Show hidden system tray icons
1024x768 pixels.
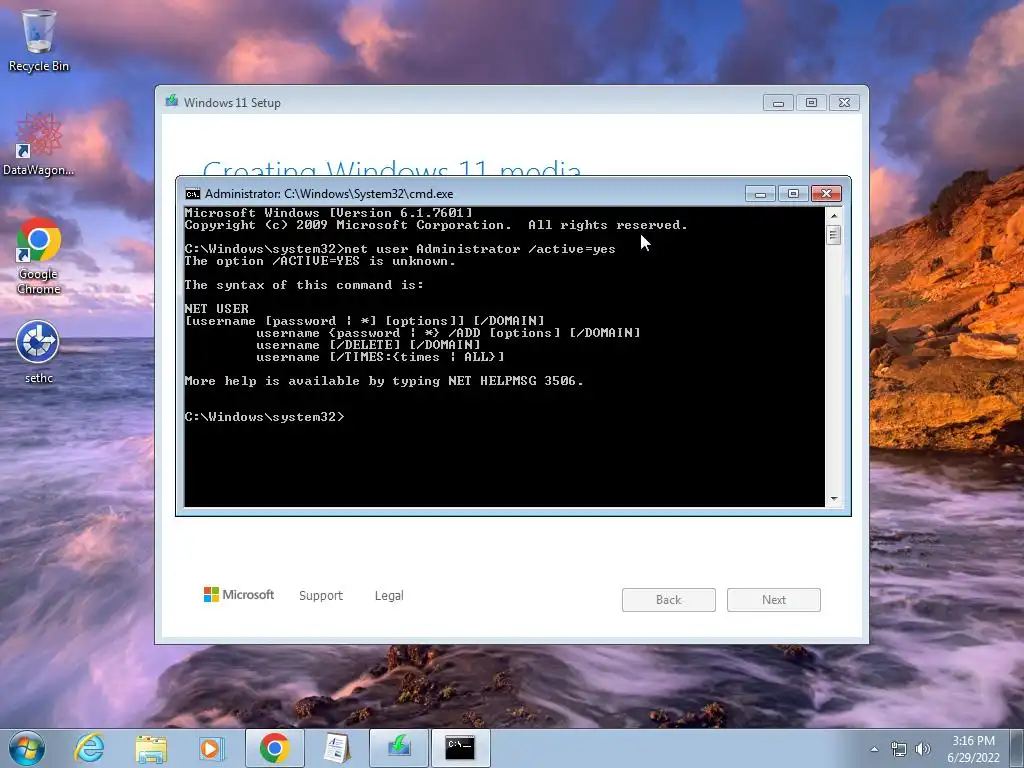pos(874,749)
